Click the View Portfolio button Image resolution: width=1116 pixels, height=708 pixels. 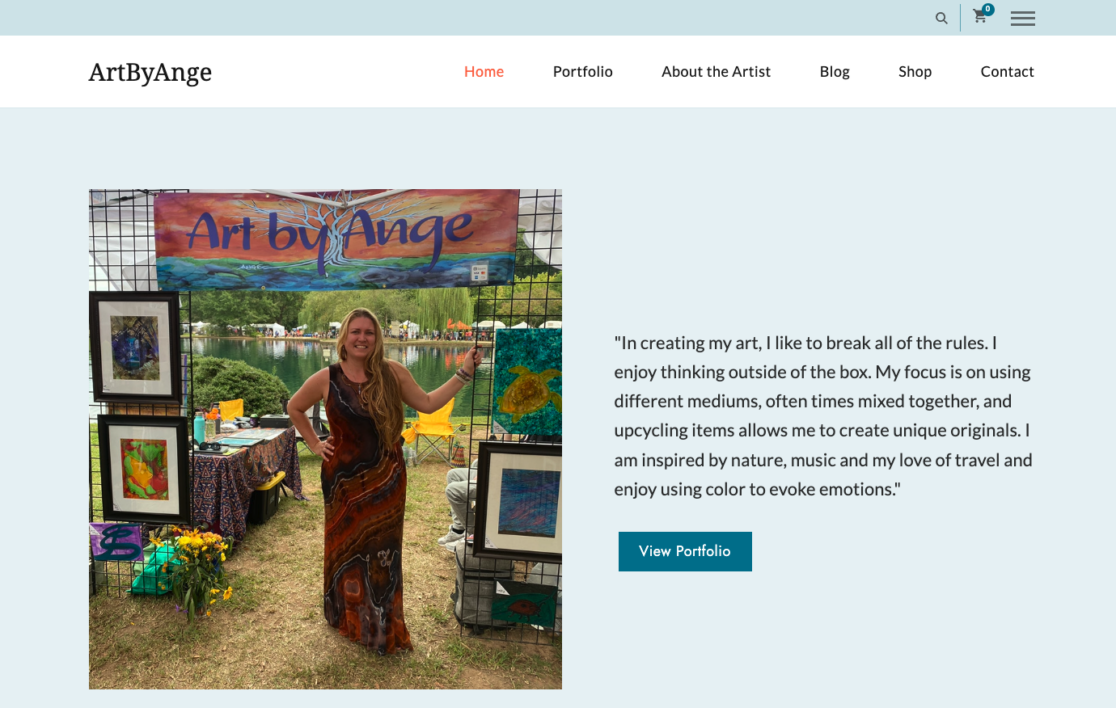685,551
